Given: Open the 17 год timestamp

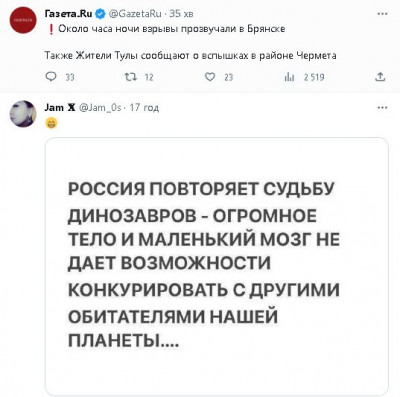Looking at the screenshot, I should tap(144, 108).
